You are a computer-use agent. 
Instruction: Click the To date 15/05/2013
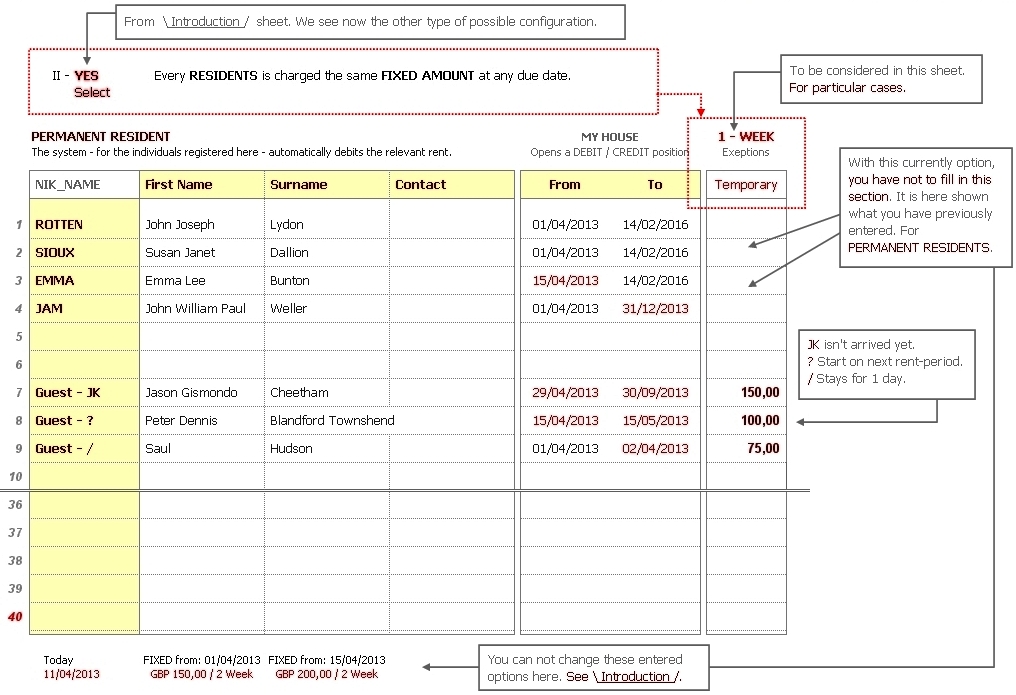(x=655, y=420)
